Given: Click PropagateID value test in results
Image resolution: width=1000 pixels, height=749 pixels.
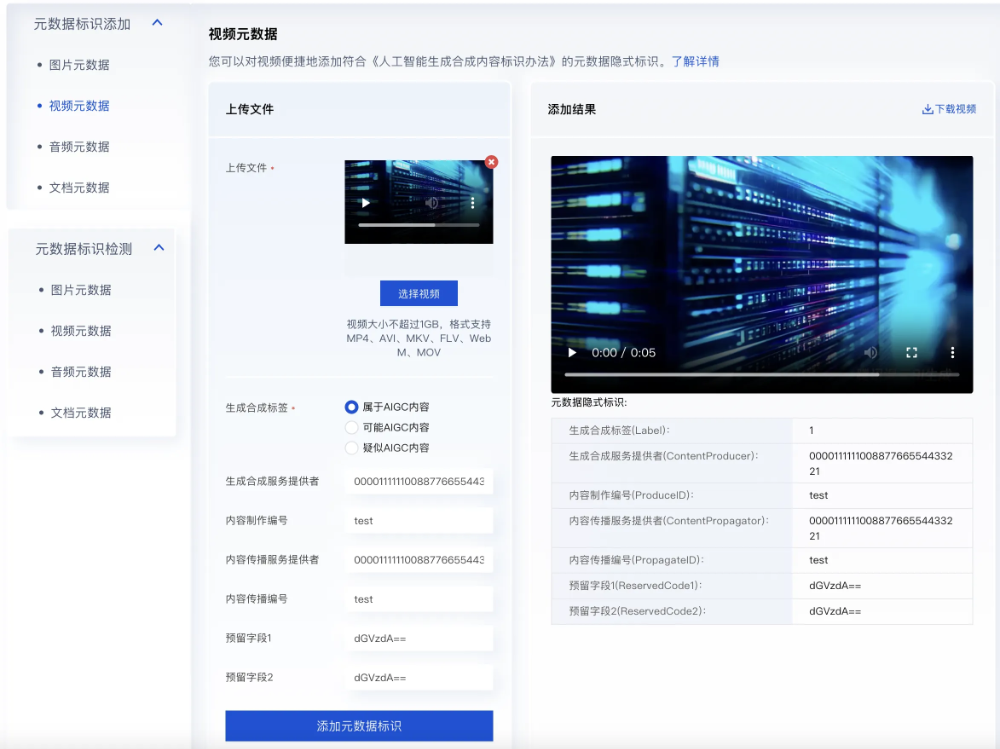Looking at the screenshot, I should [818, 560].
